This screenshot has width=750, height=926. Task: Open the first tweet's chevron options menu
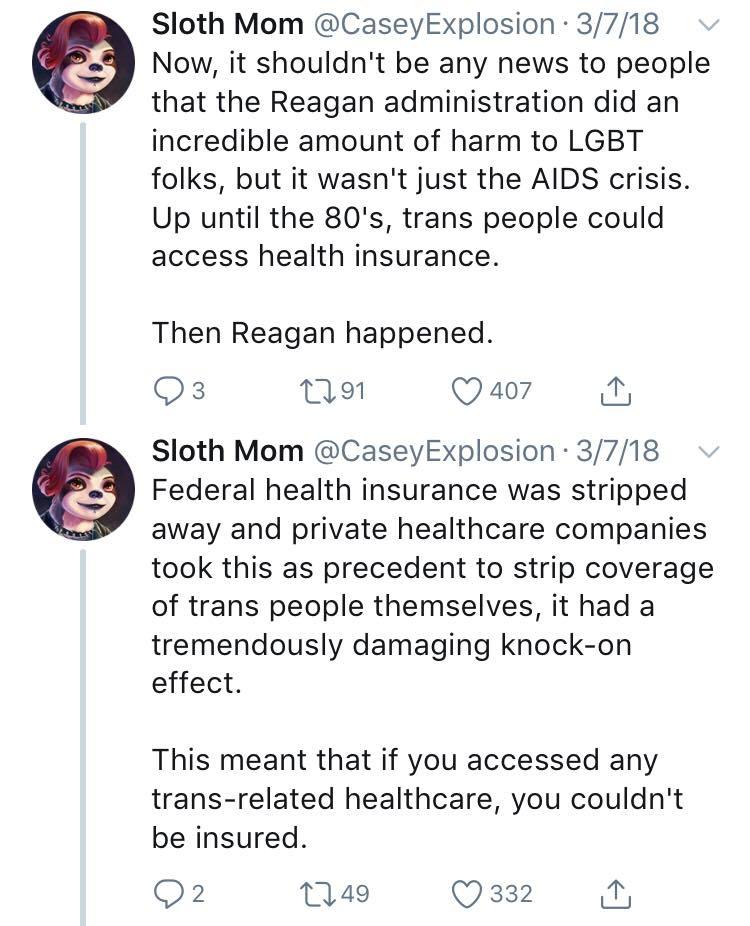tap(707, 27)
